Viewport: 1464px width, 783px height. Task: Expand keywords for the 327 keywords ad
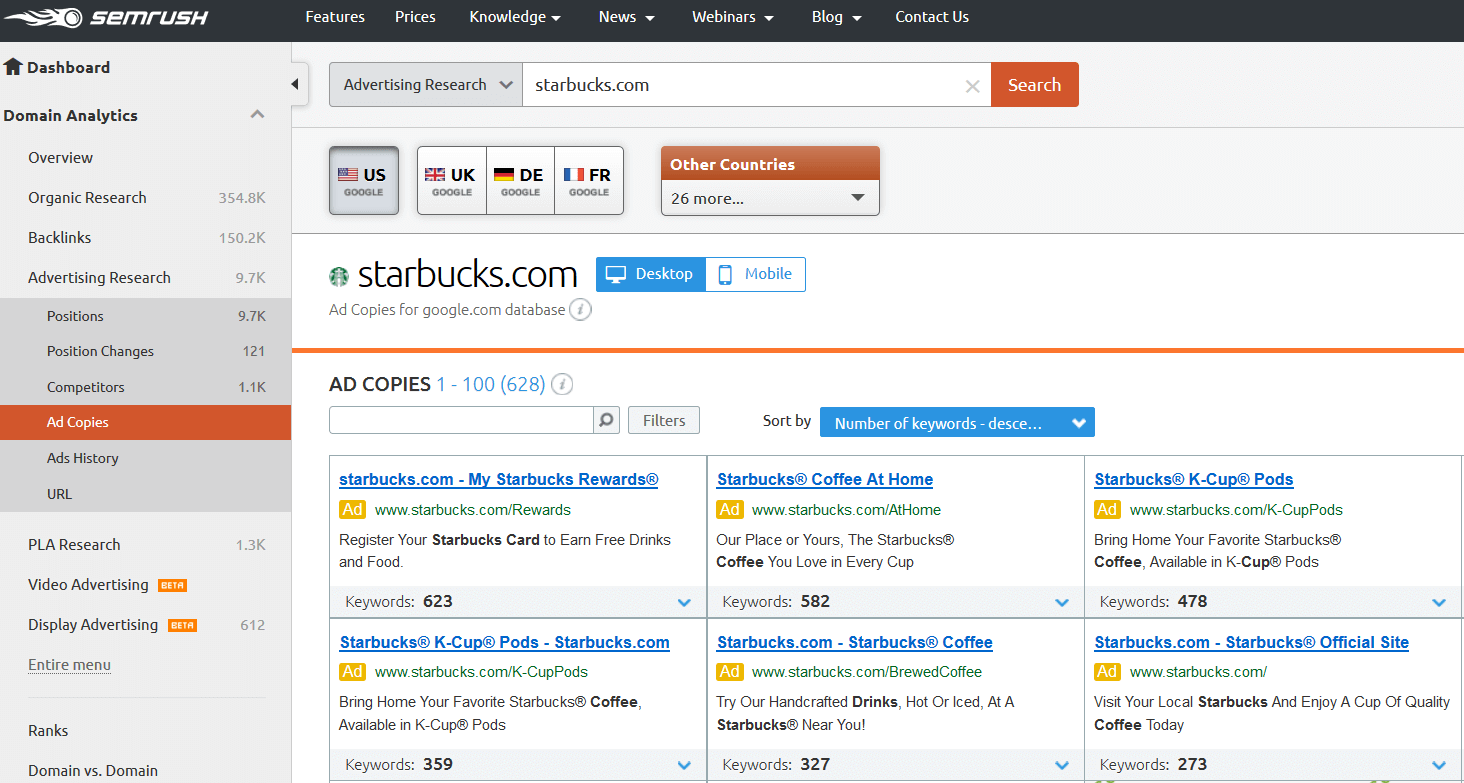tap(1062, 765)
